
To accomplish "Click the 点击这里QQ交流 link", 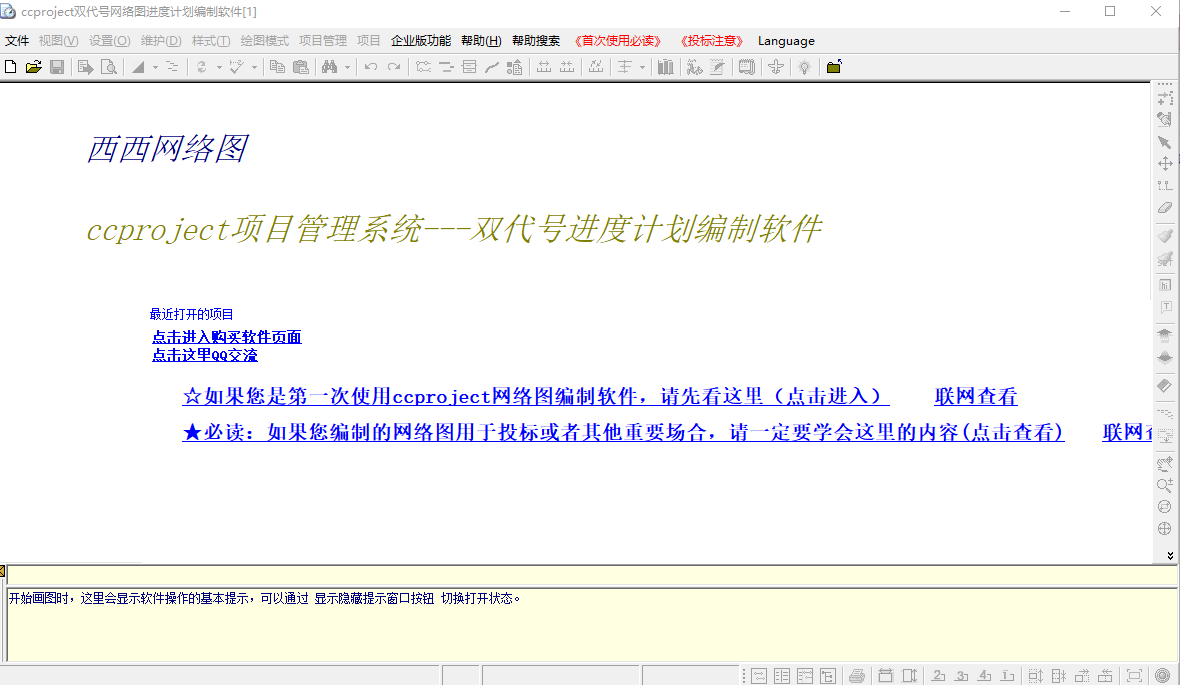I will click(205, 355).
